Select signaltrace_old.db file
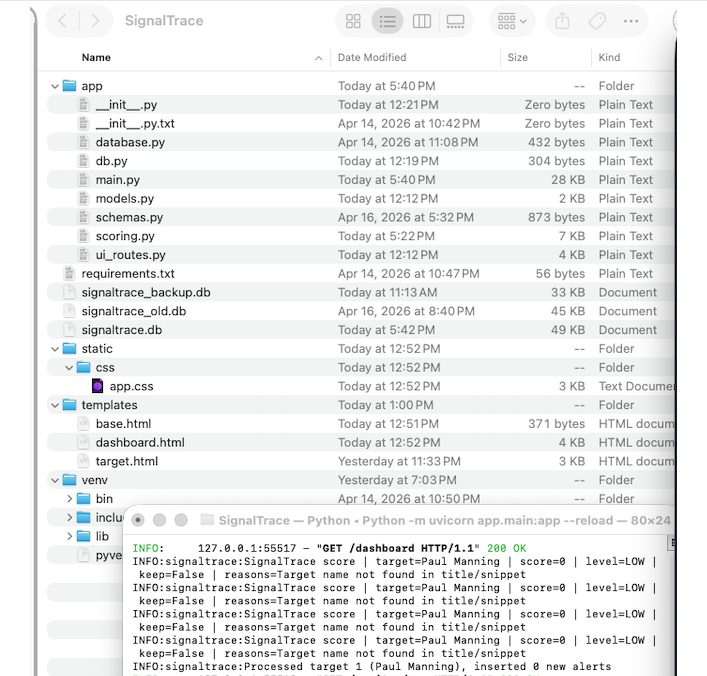707x676 pixels. pyautogui.click(x=360, y=311)
